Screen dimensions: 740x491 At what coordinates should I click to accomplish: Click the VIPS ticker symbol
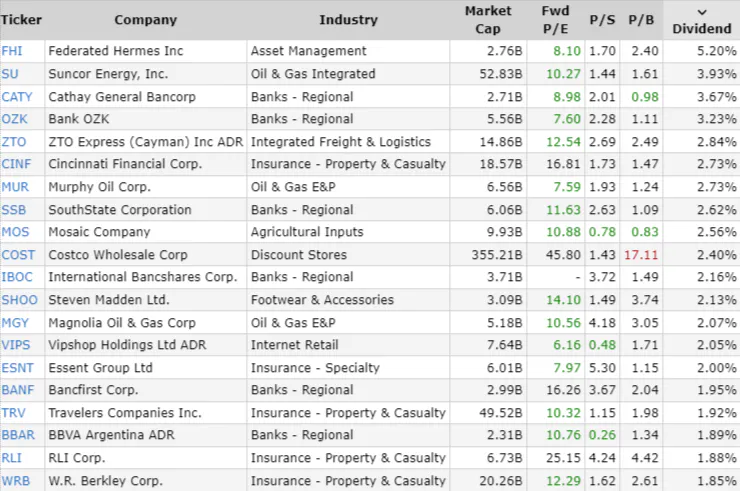click(x=16, y=345)
